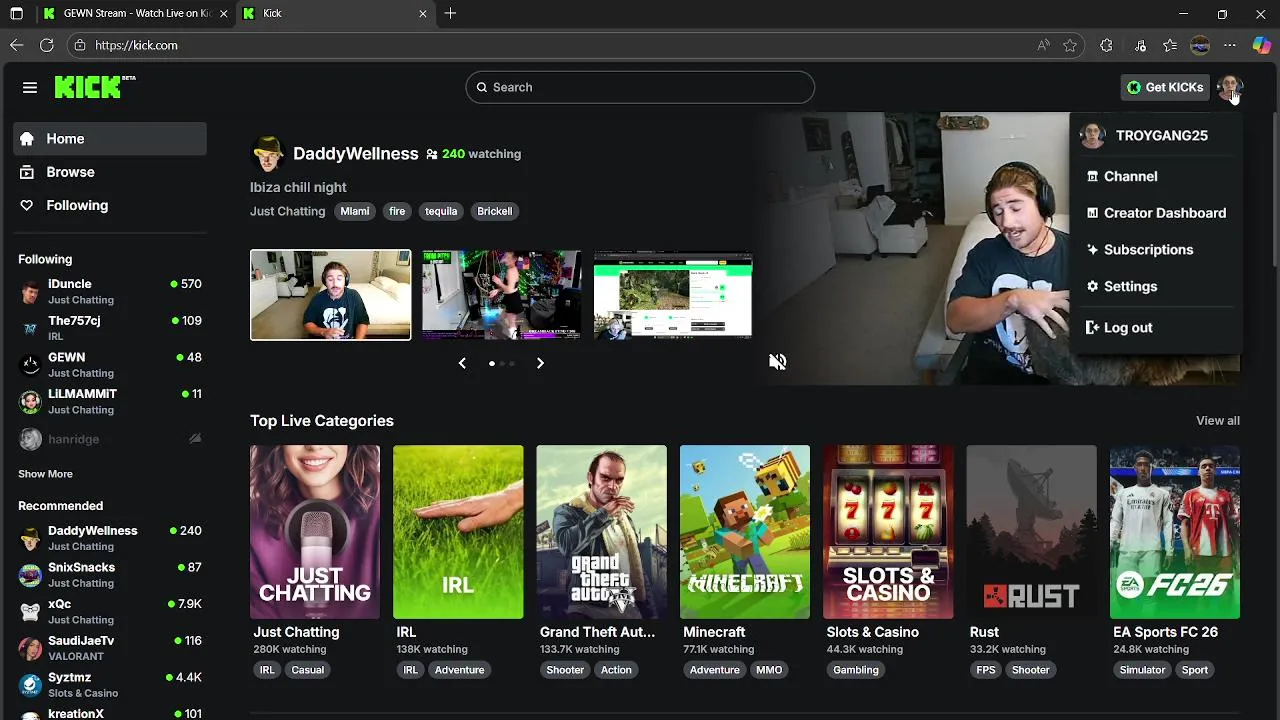Close the GEWN Stream tab
This screenshot has width=1280, height=720.
click(x=223, y=14)
